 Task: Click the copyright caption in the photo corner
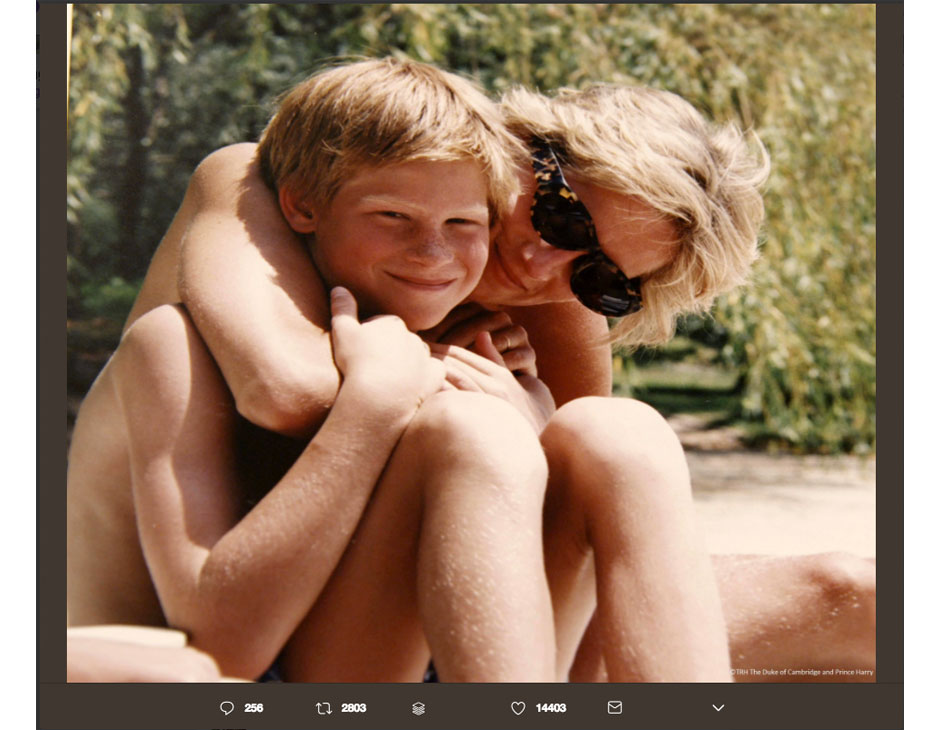click(x=801, y=672)
